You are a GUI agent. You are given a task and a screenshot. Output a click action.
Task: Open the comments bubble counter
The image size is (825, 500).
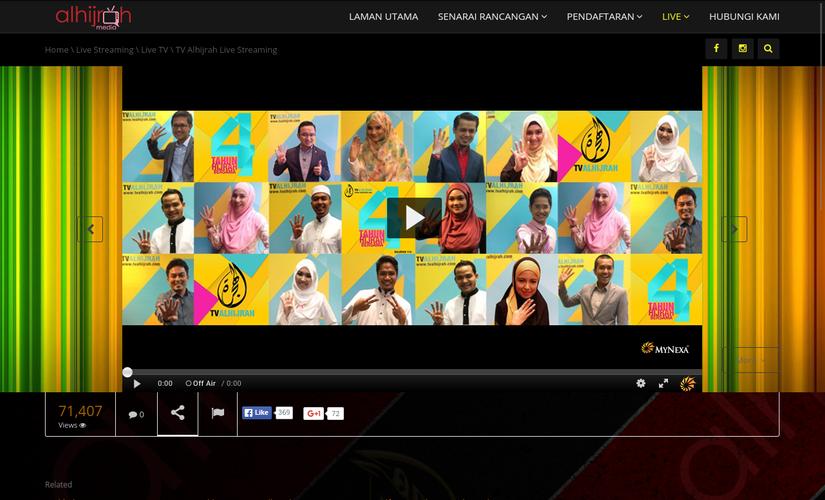136,414
